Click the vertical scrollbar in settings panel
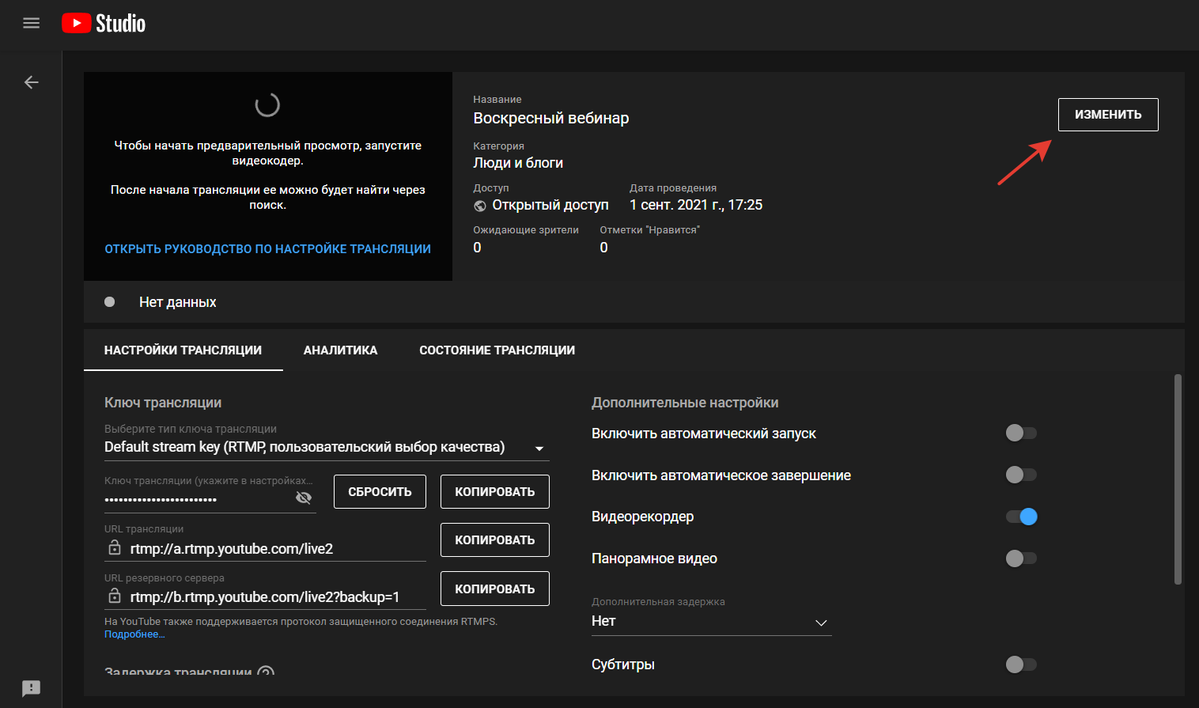Viewport: 1199px width, 708px height. [1178, 478]
